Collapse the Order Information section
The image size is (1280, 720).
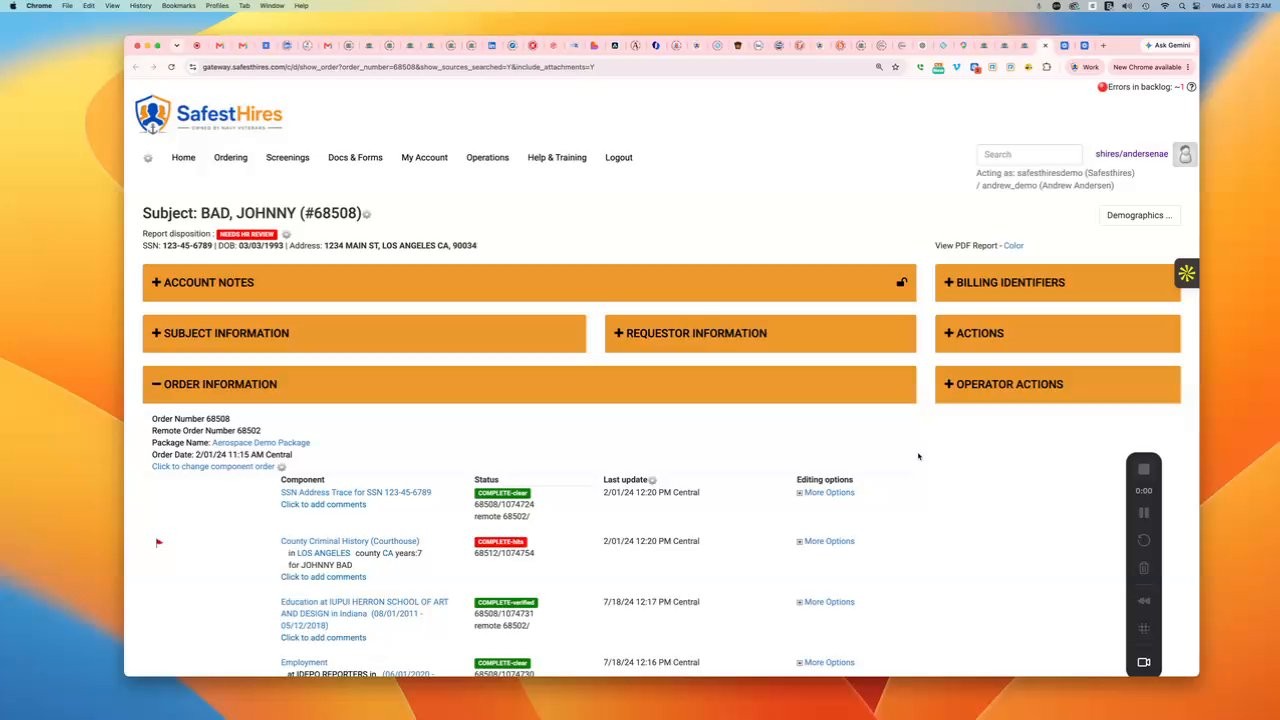529,385
